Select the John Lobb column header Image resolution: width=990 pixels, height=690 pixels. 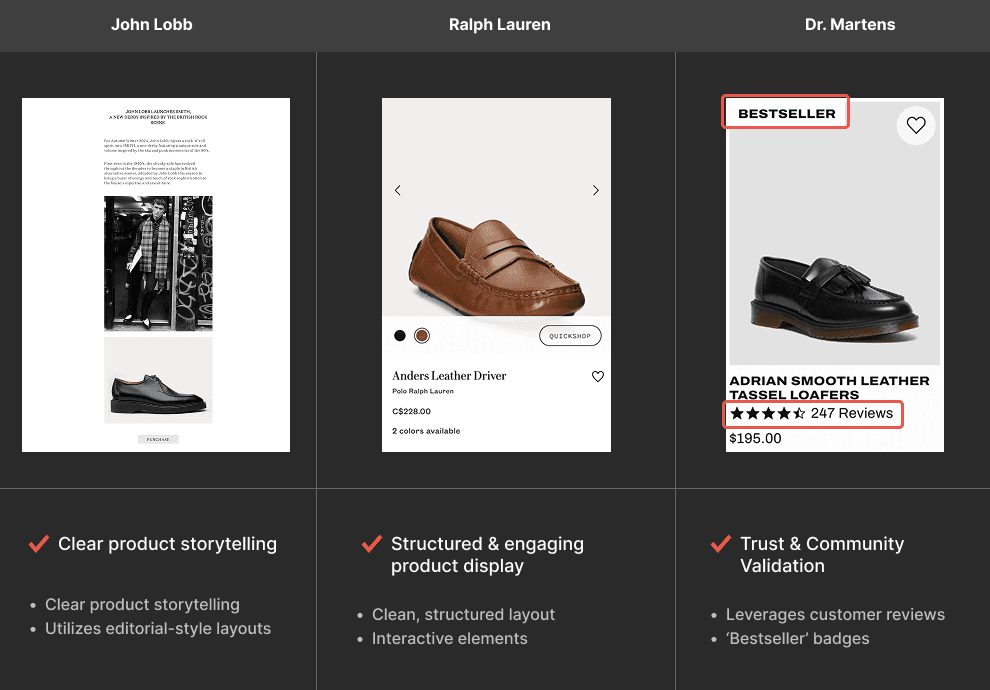[152, 25]
